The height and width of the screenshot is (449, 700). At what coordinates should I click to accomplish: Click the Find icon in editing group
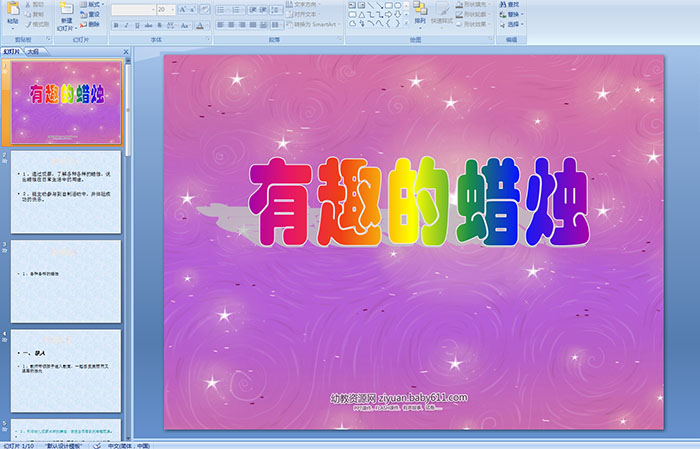[x=511, y=4]
